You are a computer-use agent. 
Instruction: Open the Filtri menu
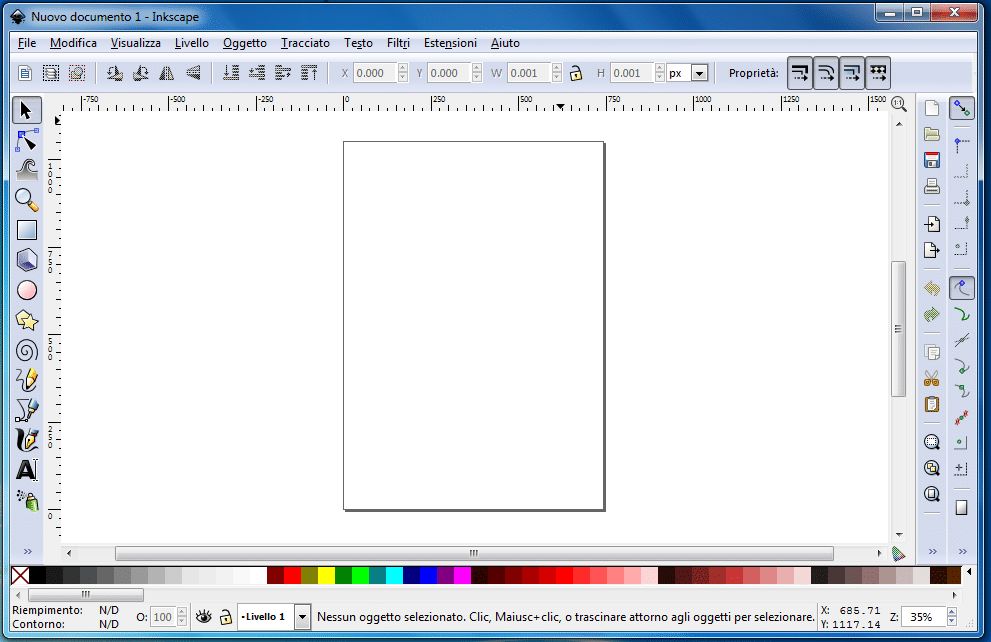click(x=398, y=43)
